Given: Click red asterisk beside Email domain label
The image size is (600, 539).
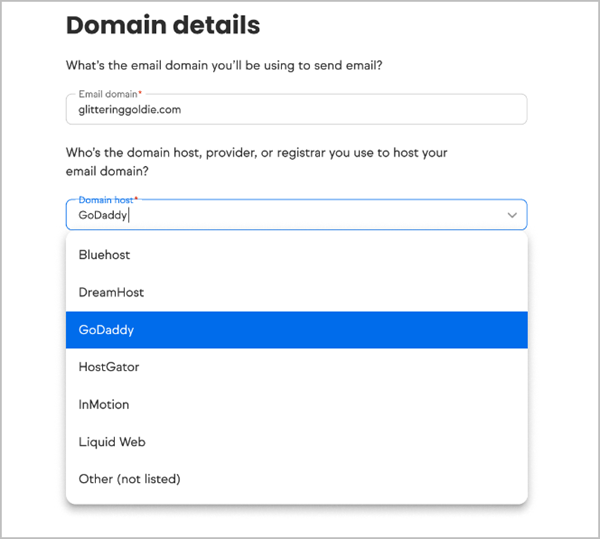Looking at the screenshot, I should click(140, 93).
